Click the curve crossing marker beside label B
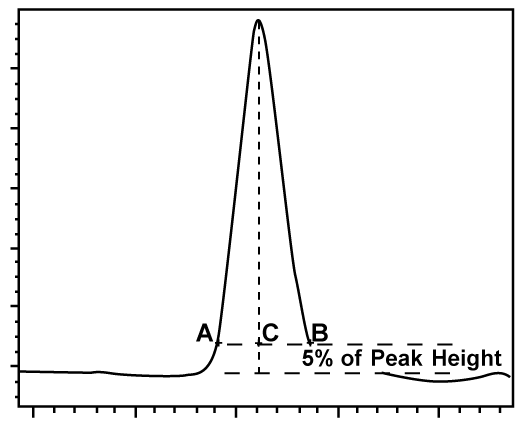Screen dimensions: 523x423 pos(310,343)
